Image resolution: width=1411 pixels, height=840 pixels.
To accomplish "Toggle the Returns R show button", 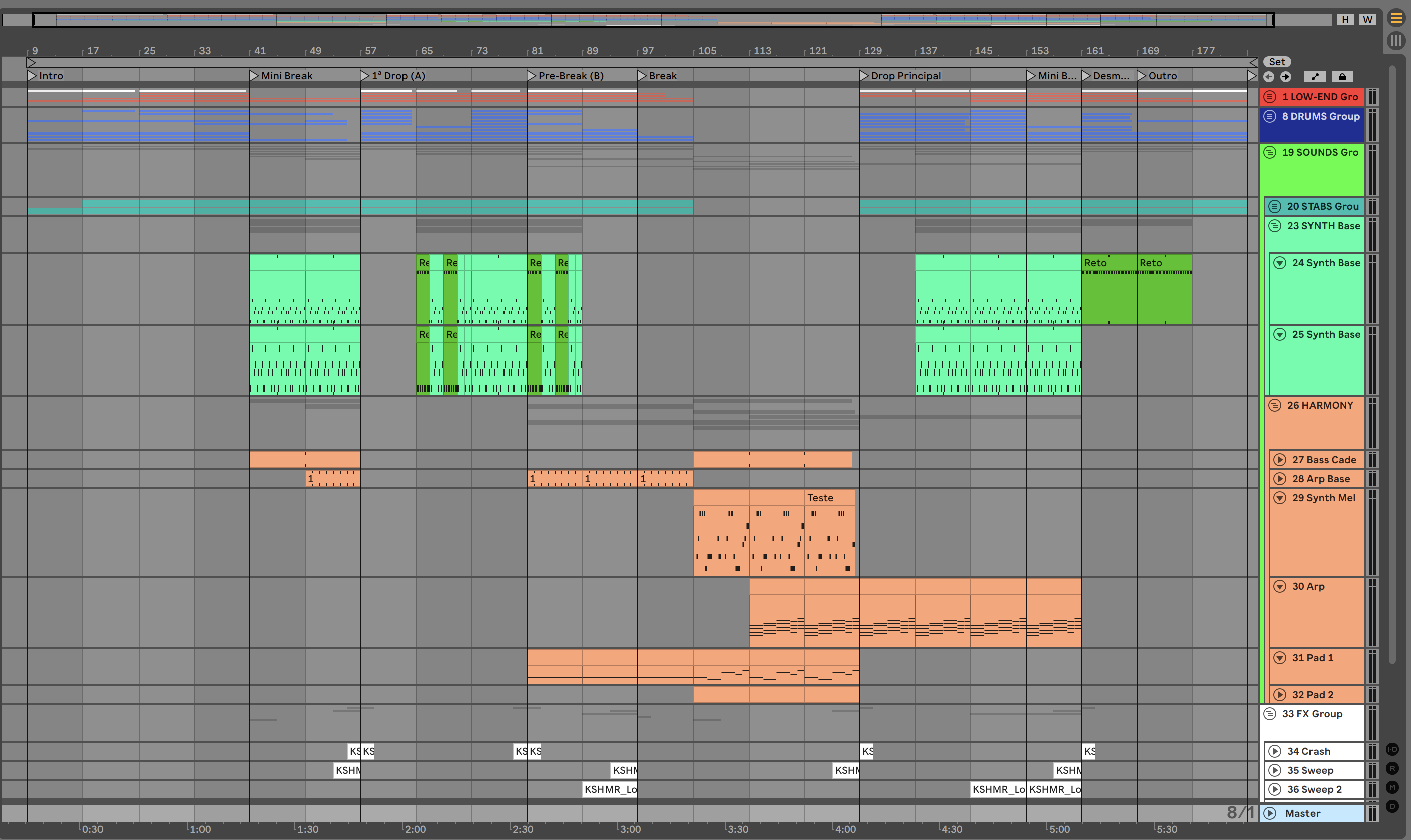I will click(x=1392, y=768).
